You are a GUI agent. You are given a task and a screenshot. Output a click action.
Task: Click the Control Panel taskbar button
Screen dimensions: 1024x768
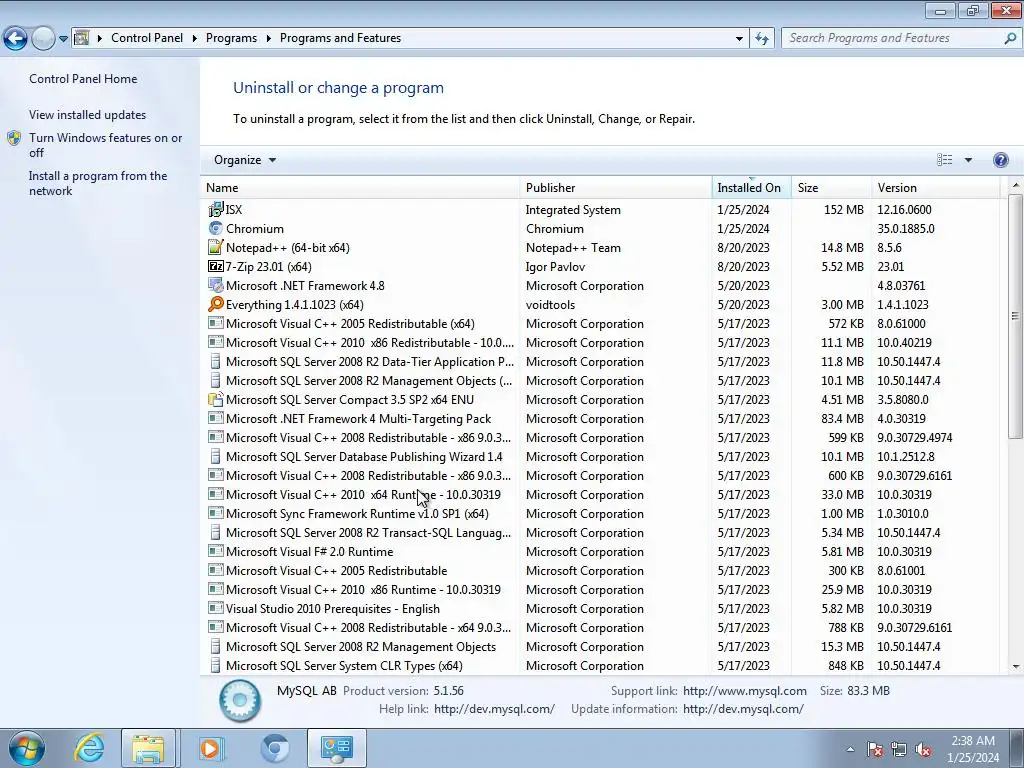(x=337, y=748)
